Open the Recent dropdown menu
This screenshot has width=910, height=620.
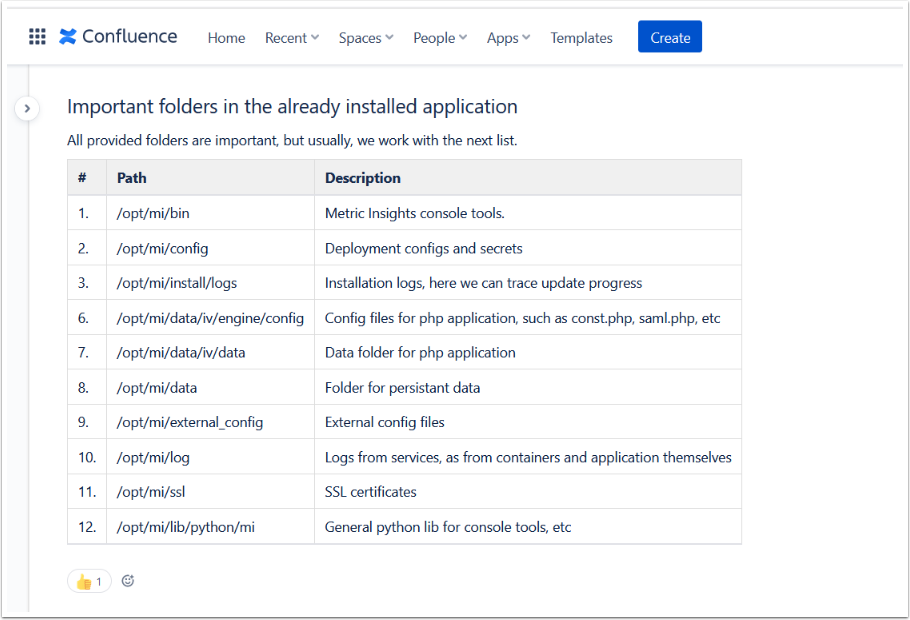291,38
